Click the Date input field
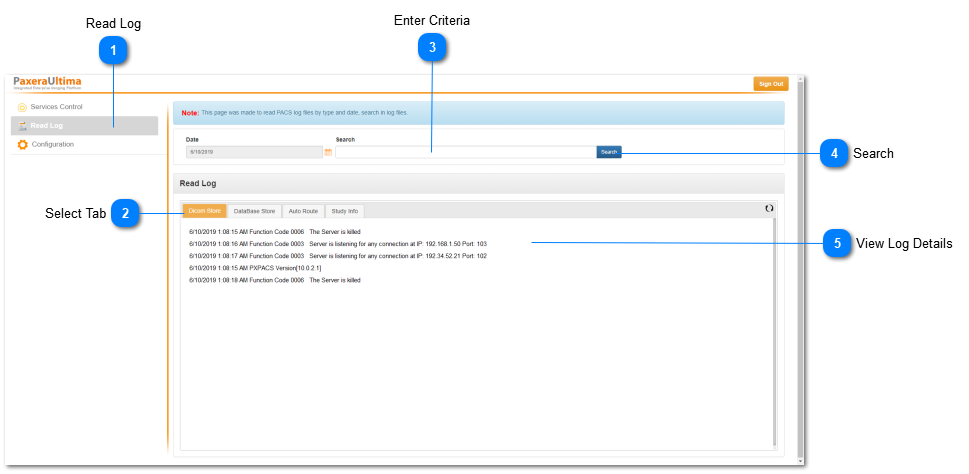Image resolution: width=969 pixels, height=474 pixels. pyautogui.click(x=253, y=152)
